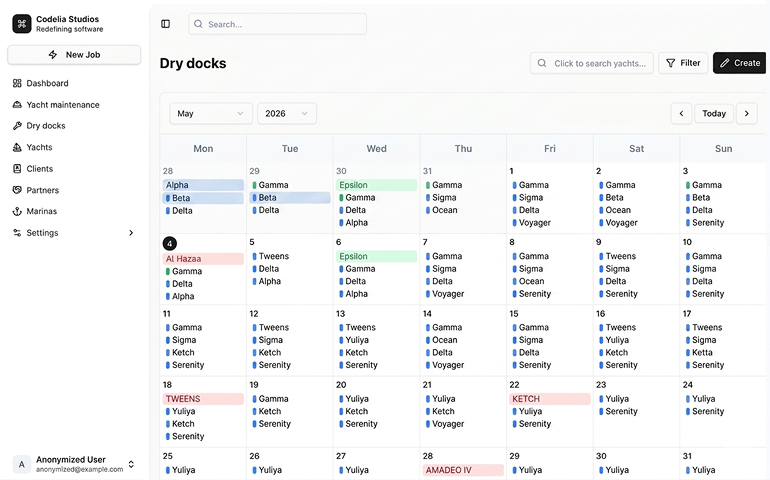Open the Beta event on April 29

[x=290, y=198]
